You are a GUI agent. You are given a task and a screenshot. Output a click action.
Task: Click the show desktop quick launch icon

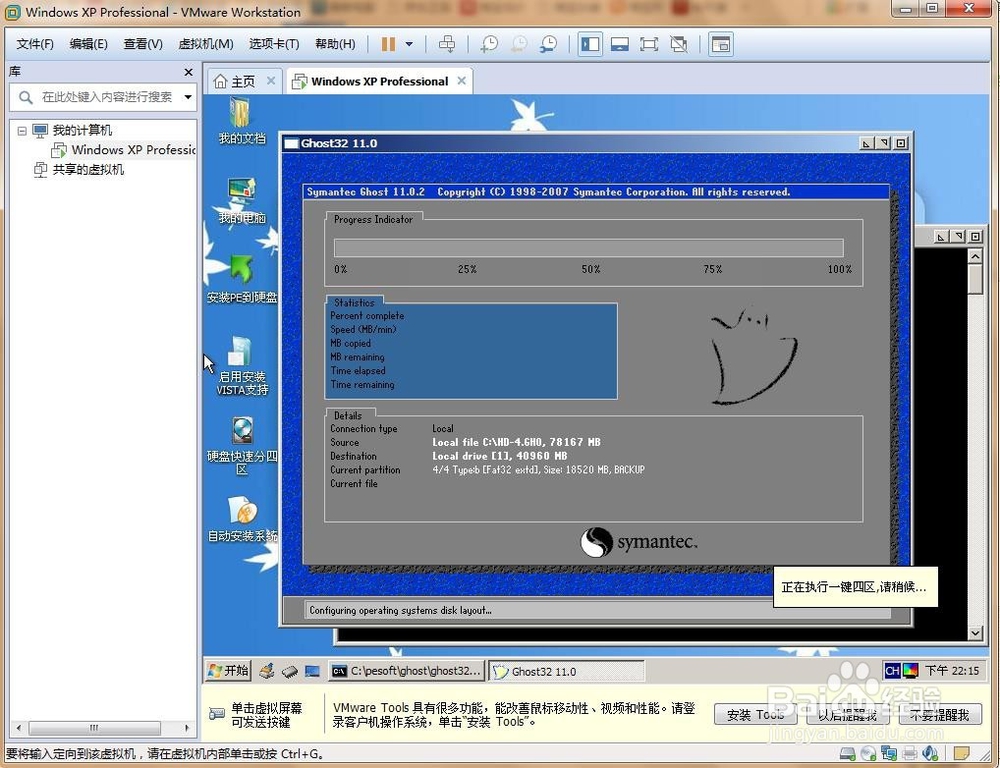312,671
